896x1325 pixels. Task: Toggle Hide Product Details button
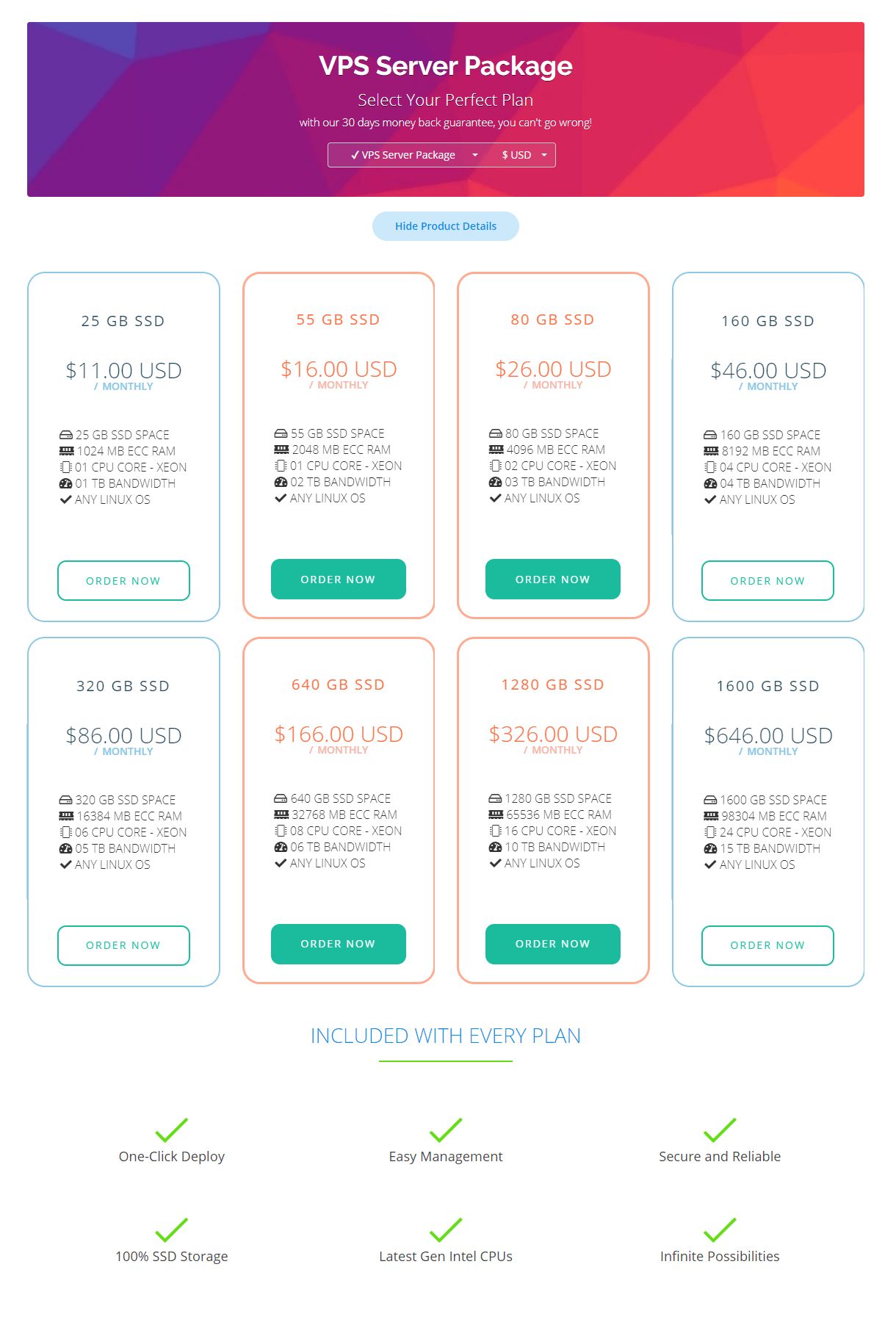[x=446, y=226]
